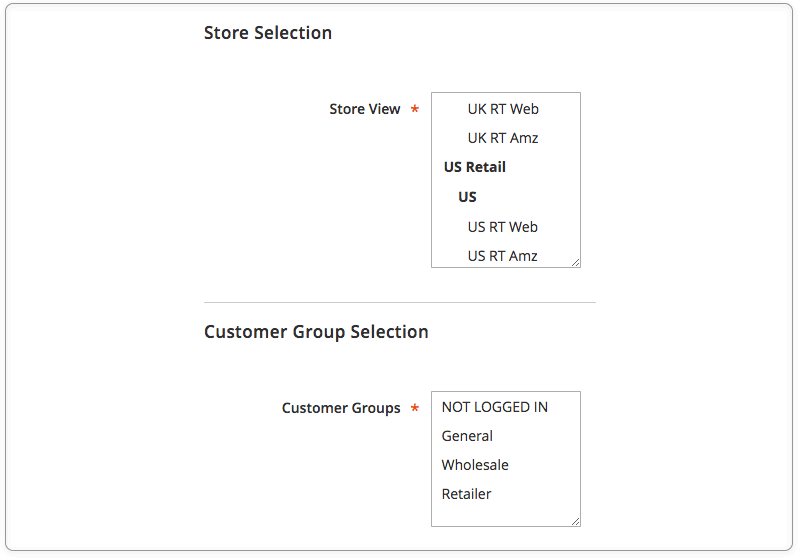
Task: Click the Customer Group Selection heading
Action: click(316, 332)
